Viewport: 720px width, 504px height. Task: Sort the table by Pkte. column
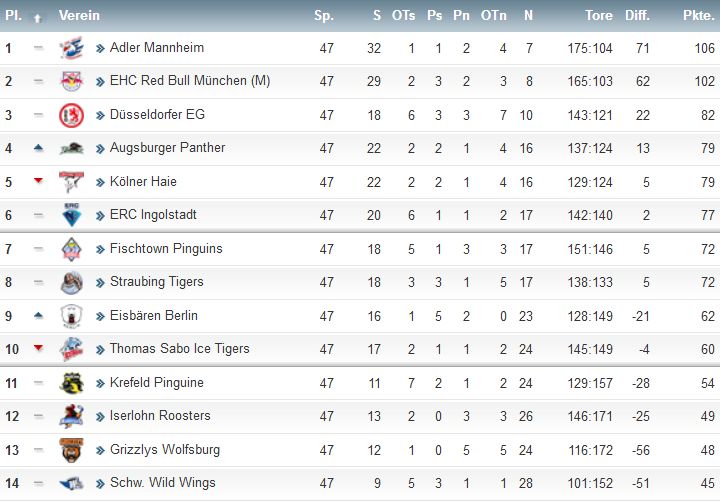click(698, 15)
